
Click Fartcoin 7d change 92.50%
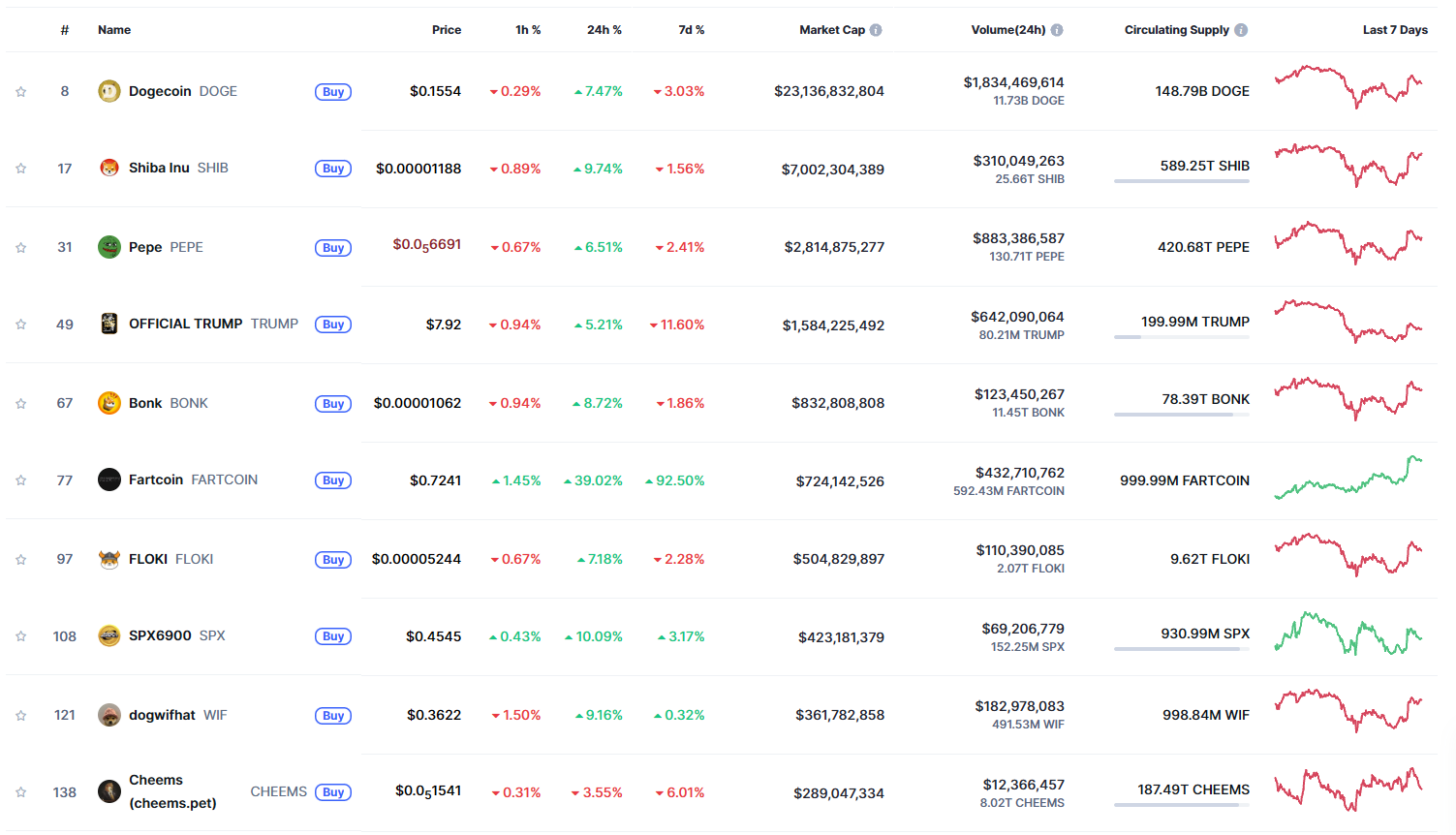[675, 480]
